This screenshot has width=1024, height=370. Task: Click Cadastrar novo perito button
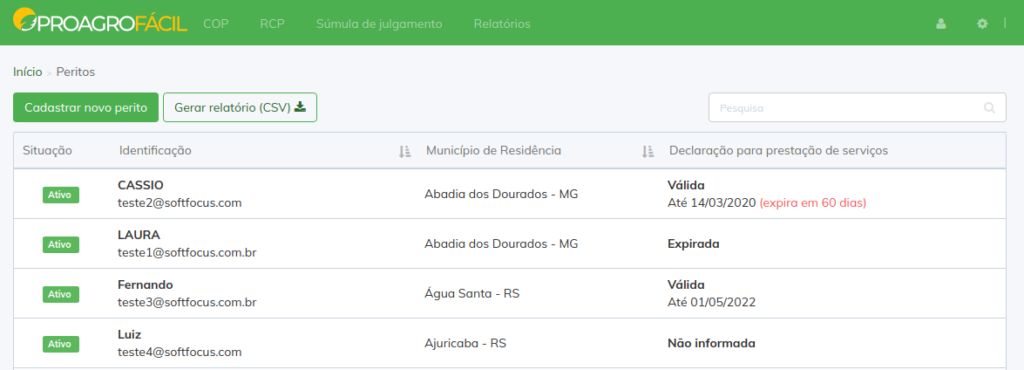(x=86, y=108)
